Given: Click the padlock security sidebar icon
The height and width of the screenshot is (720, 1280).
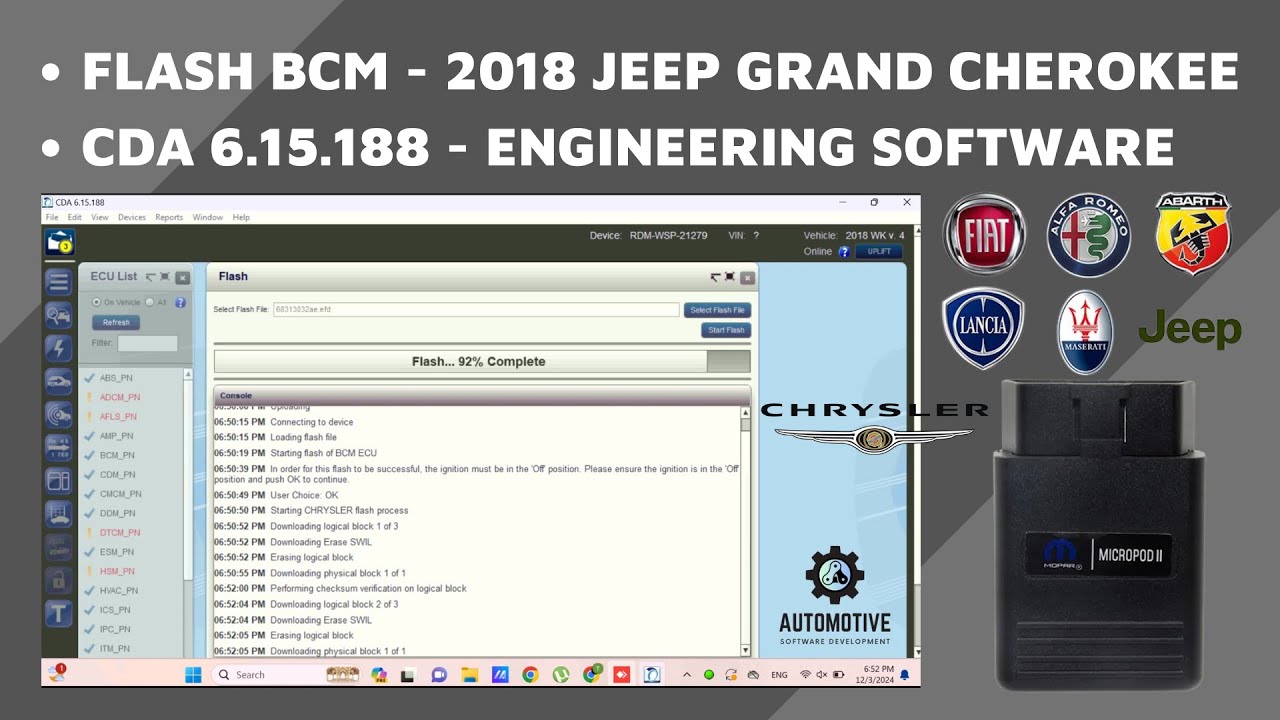Looking at the screenshot, I should tap(59, 579).
